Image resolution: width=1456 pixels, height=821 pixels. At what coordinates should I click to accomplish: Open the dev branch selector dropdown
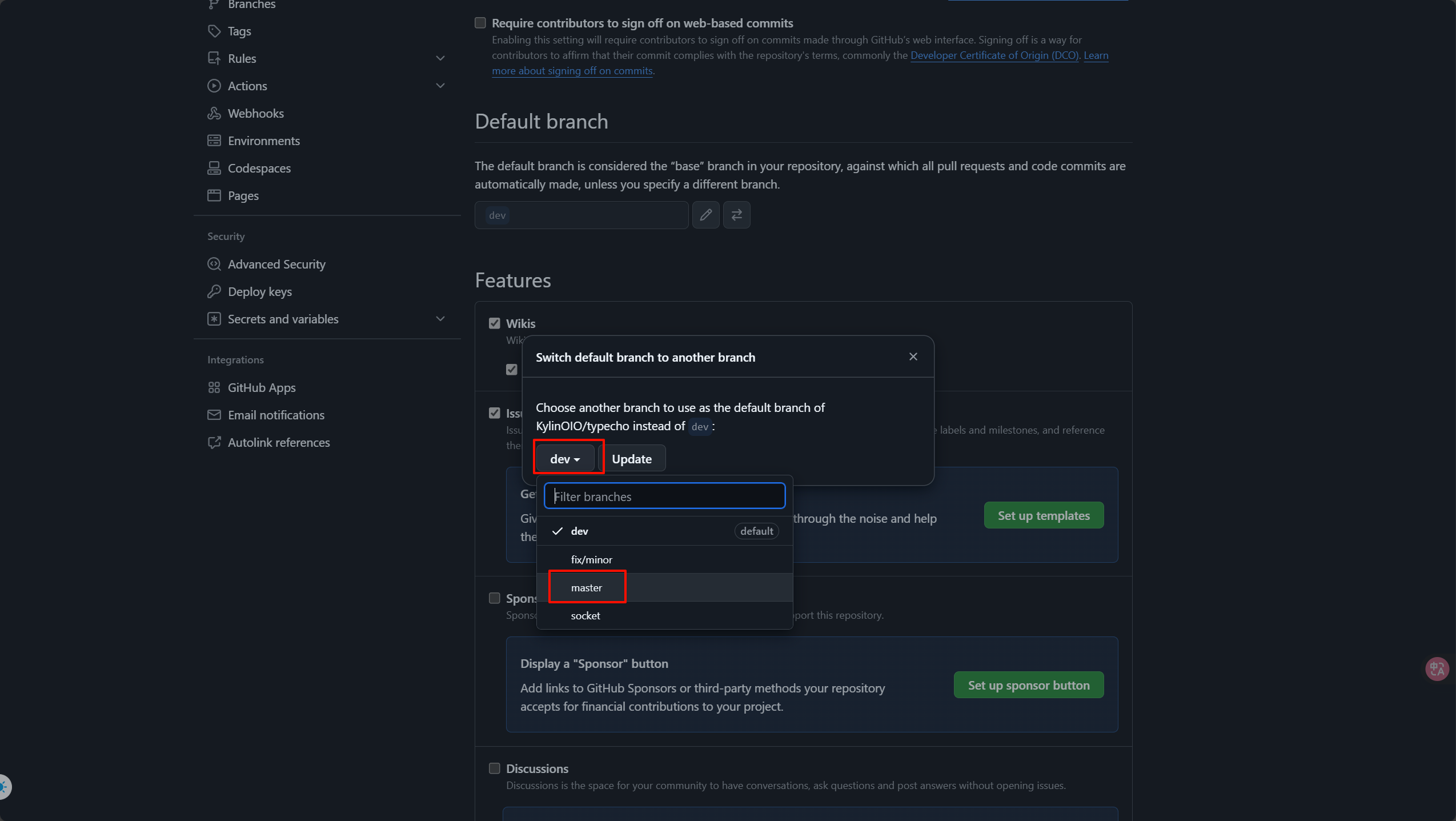pos(565,459)
